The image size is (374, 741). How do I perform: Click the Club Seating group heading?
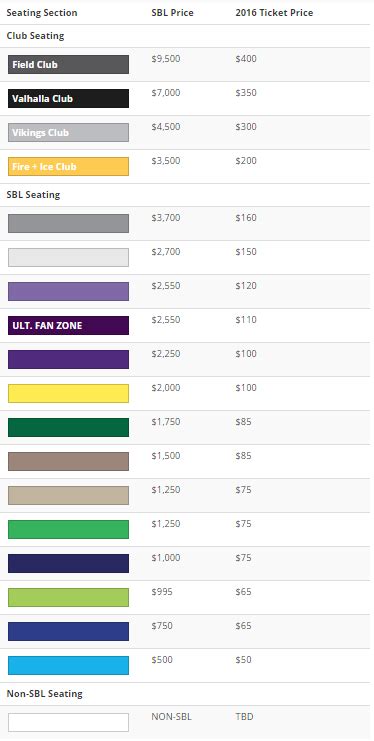[x=35, y=35]
